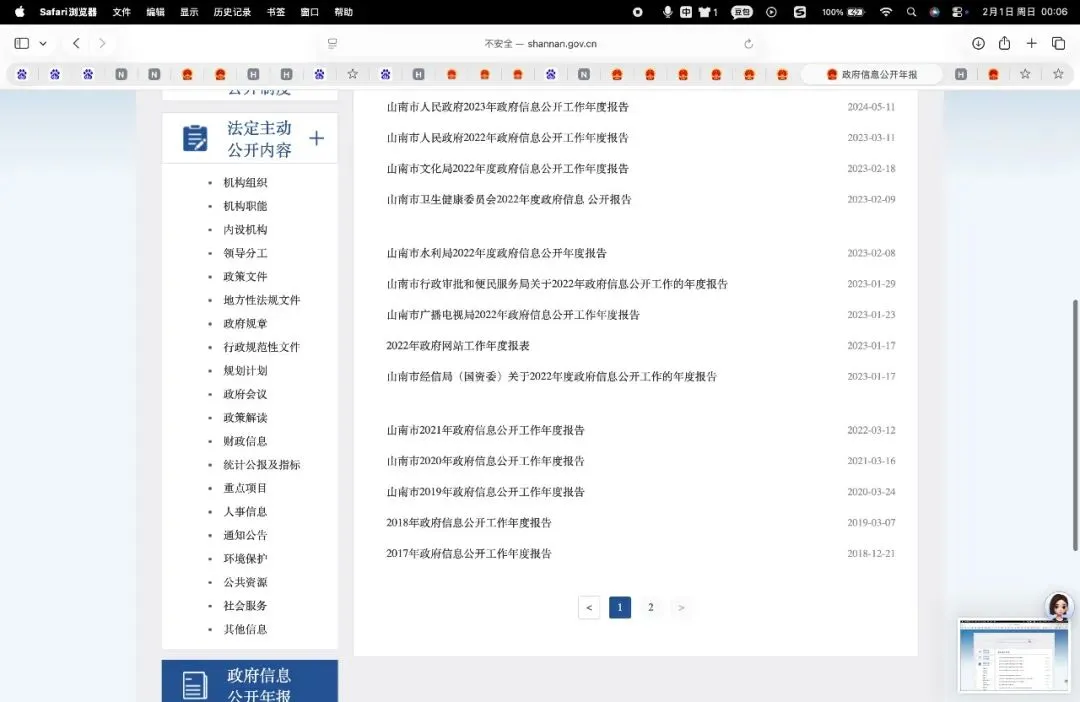Click the virtual assistant avatar icon
The image size is (1080, 702).
pyautogui.click(x=1059, y=607)
